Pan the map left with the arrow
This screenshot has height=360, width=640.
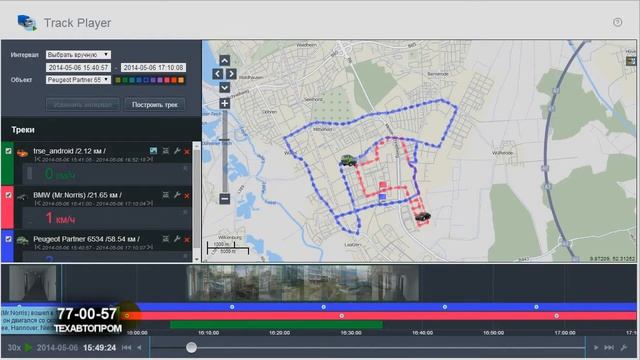pos(218,74)
